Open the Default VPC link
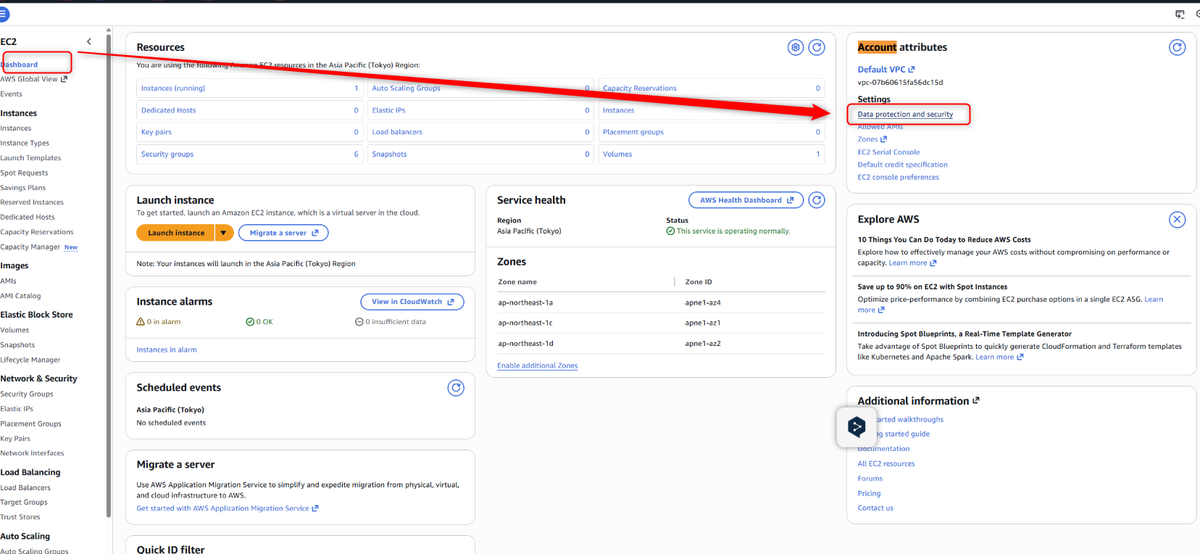This screenshot has height=554, width=1200. click(x=888, y=69)
